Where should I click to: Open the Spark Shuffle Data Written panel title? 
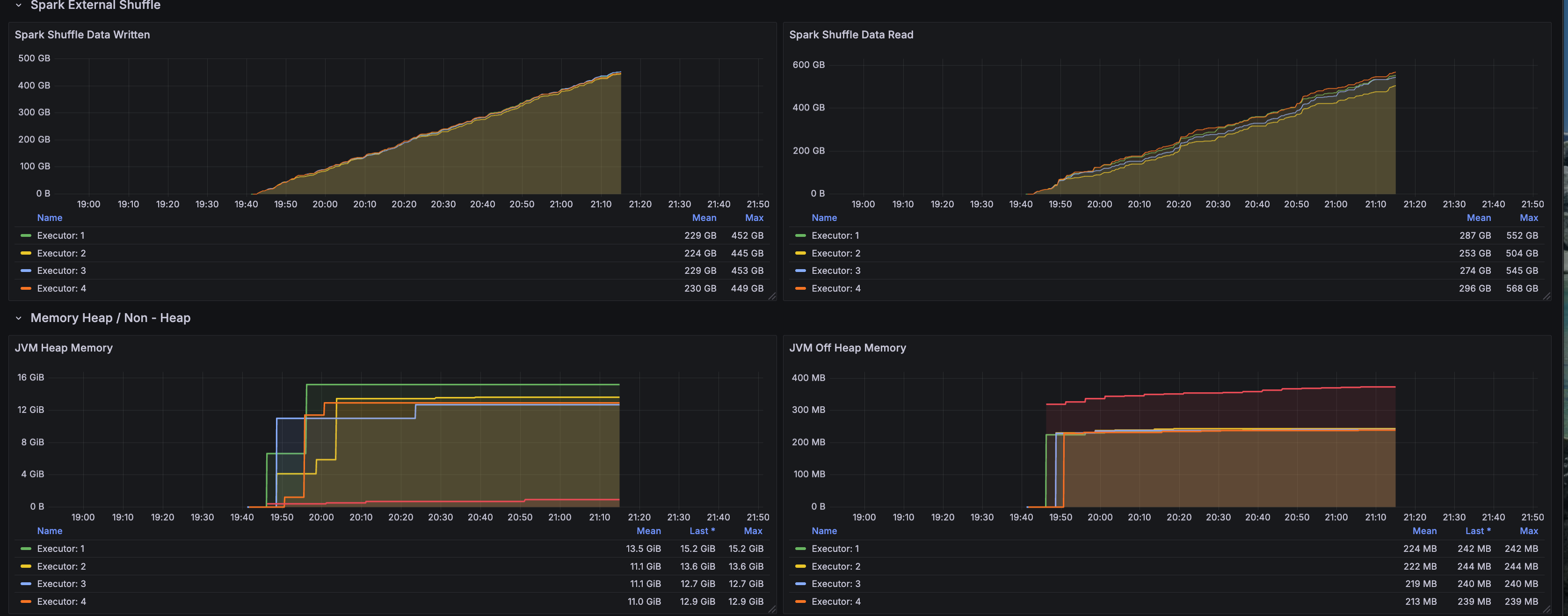[82, 35]
